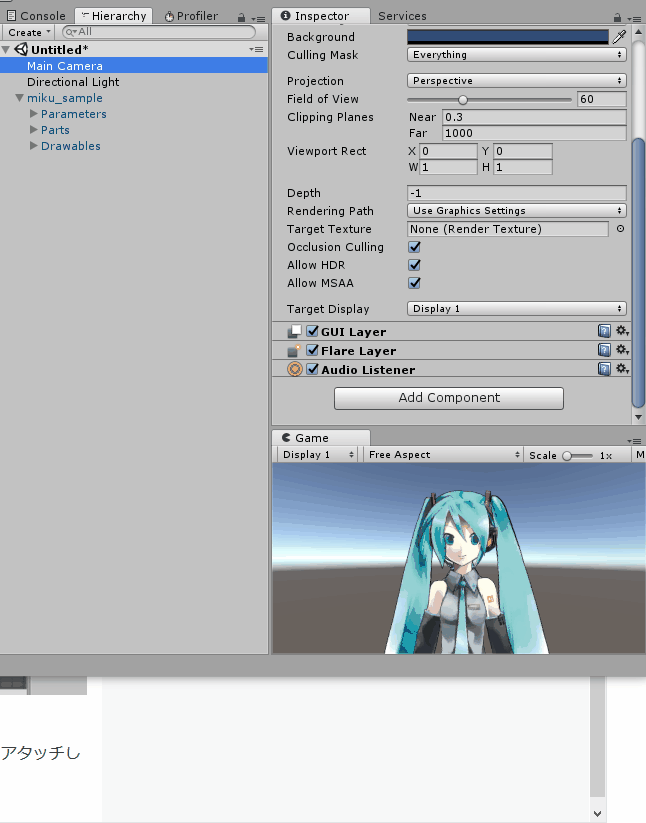Pick background color with eyedropper icon

619,36
